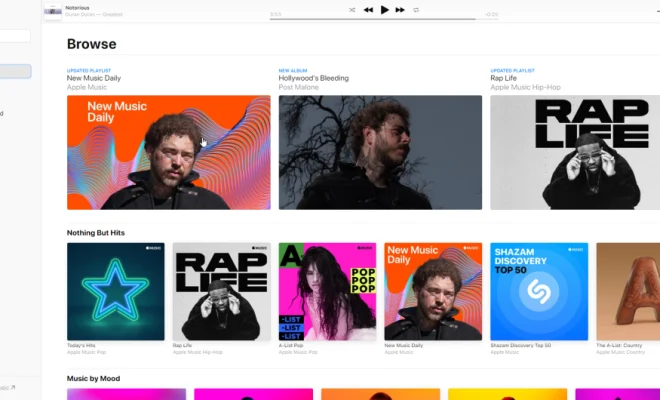Click the Hollywood's Bleeding title link
Image resolution: width=660 pixels, height=400 pixels.
(x=314, y=78)
